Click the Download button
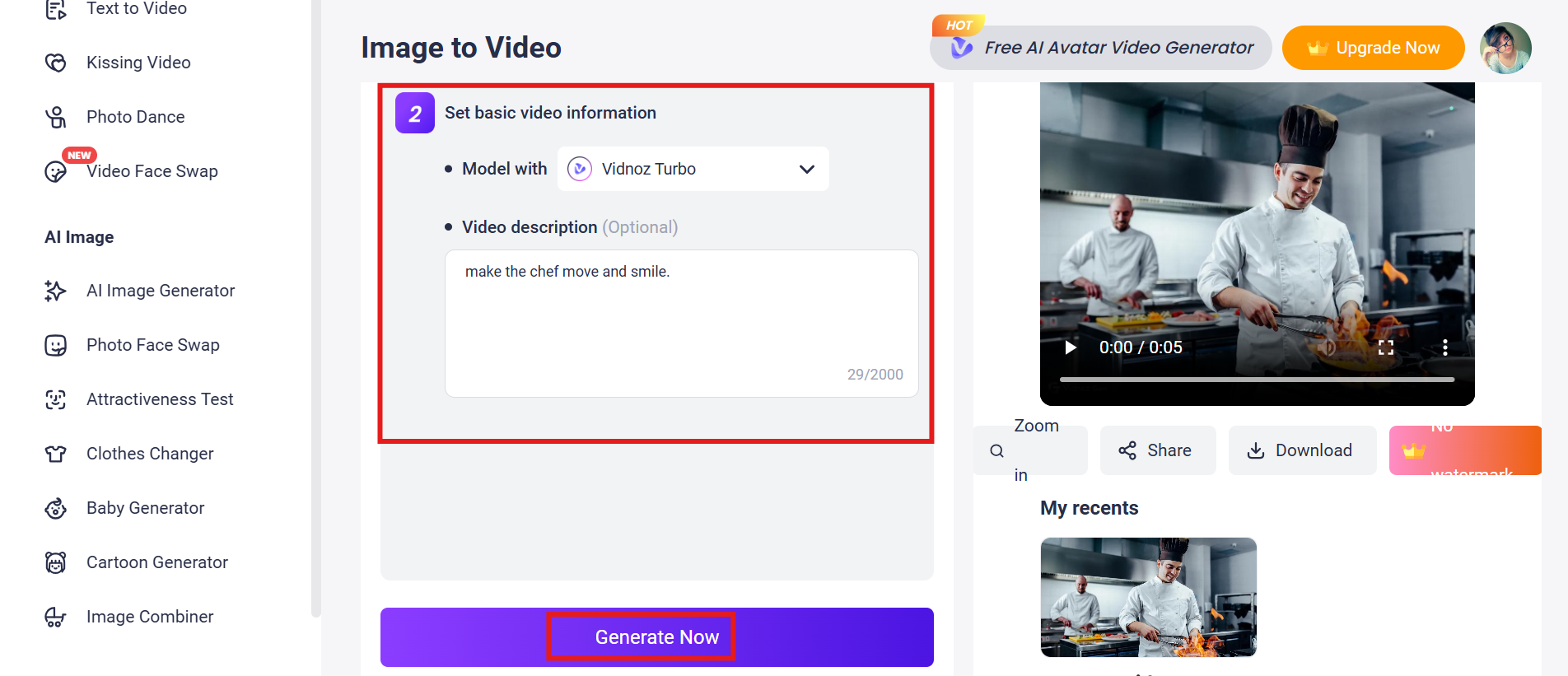The width and height of the screenshot is (1568, 676). [1303, 450]
